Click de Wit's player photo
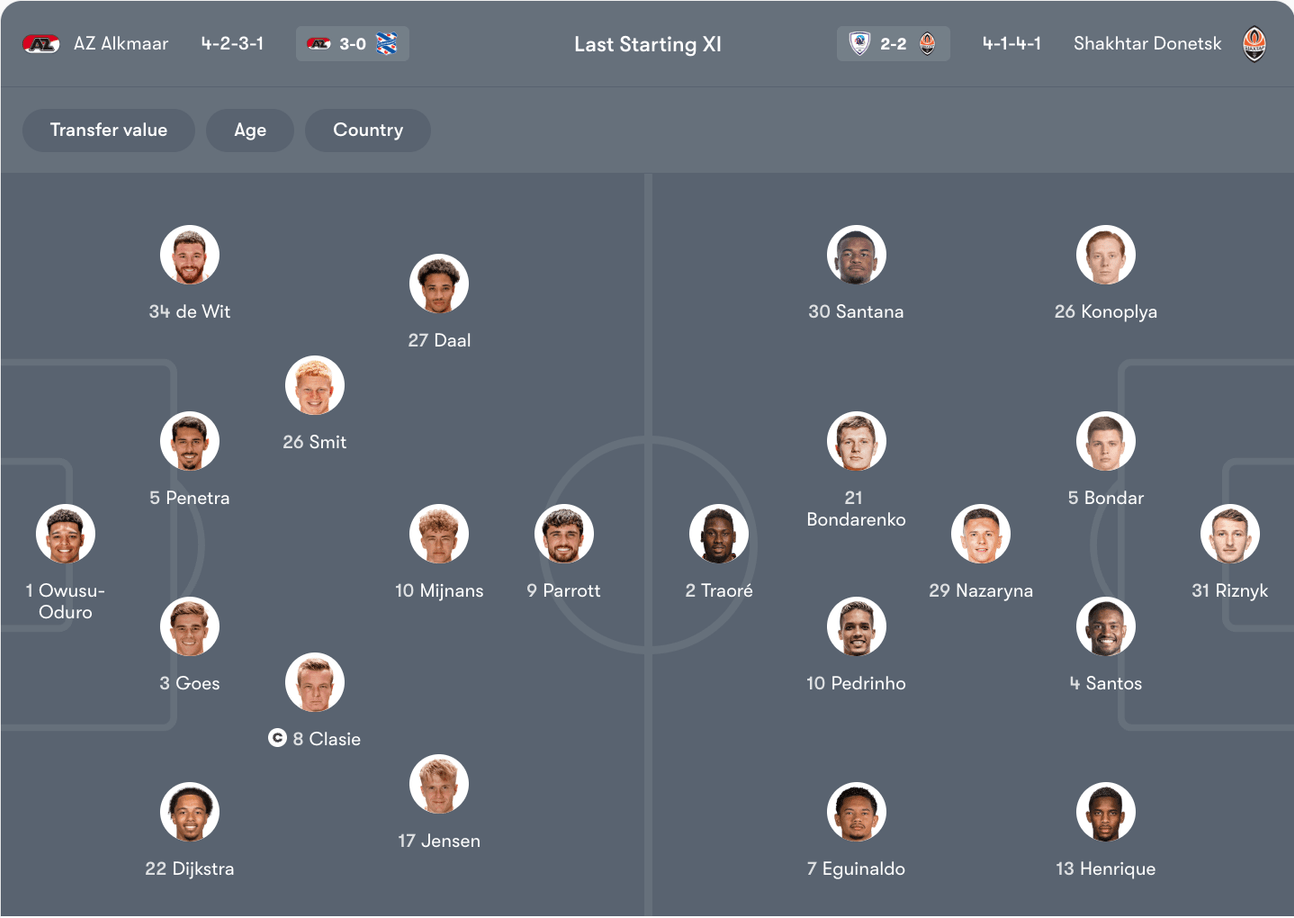This screenshot has height=918, width=1294. coord(190,255)
